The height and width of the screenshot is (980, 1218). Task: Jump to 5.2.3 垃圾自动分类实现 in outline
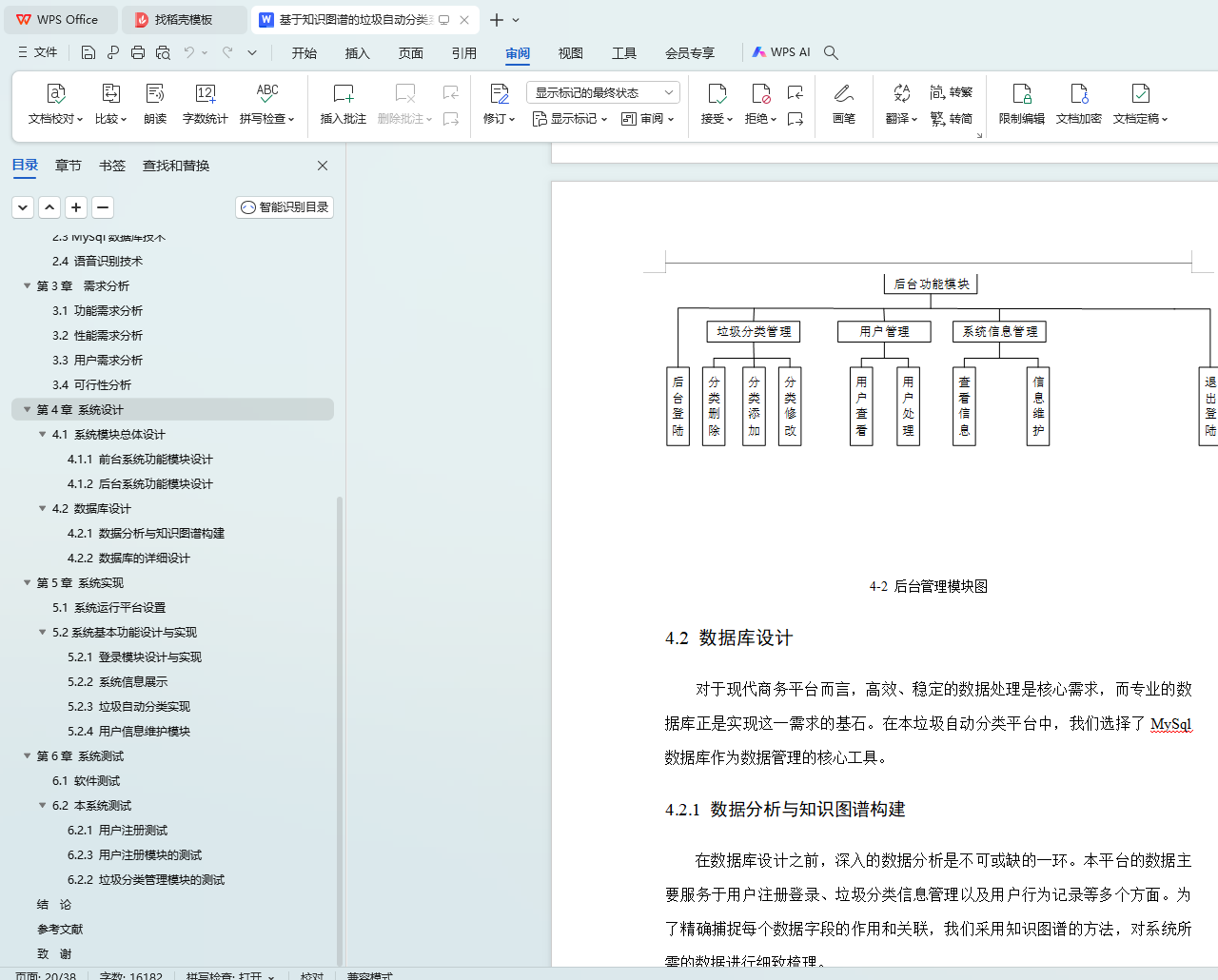pyautogui.click(x=129, y=706)
